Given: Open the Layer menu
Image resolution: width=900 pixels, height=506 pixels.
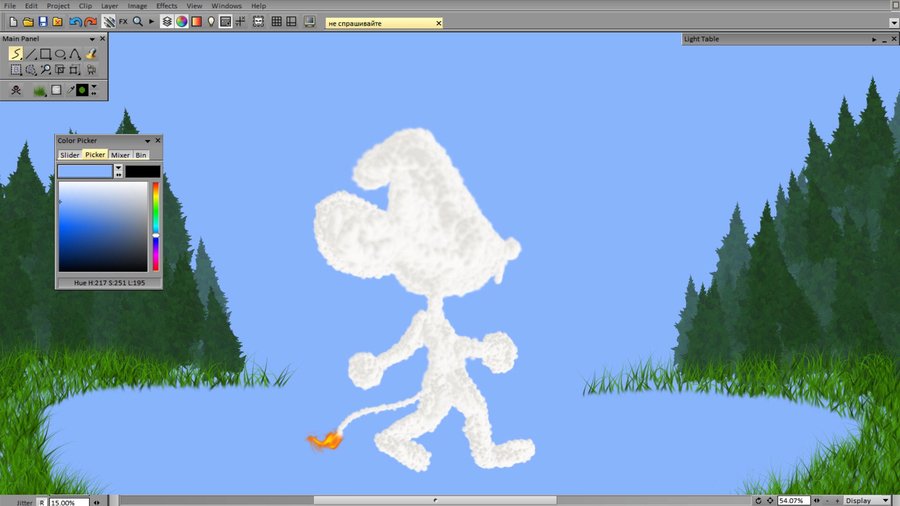Looking at the screenshot, I should [x=110, y=6].
